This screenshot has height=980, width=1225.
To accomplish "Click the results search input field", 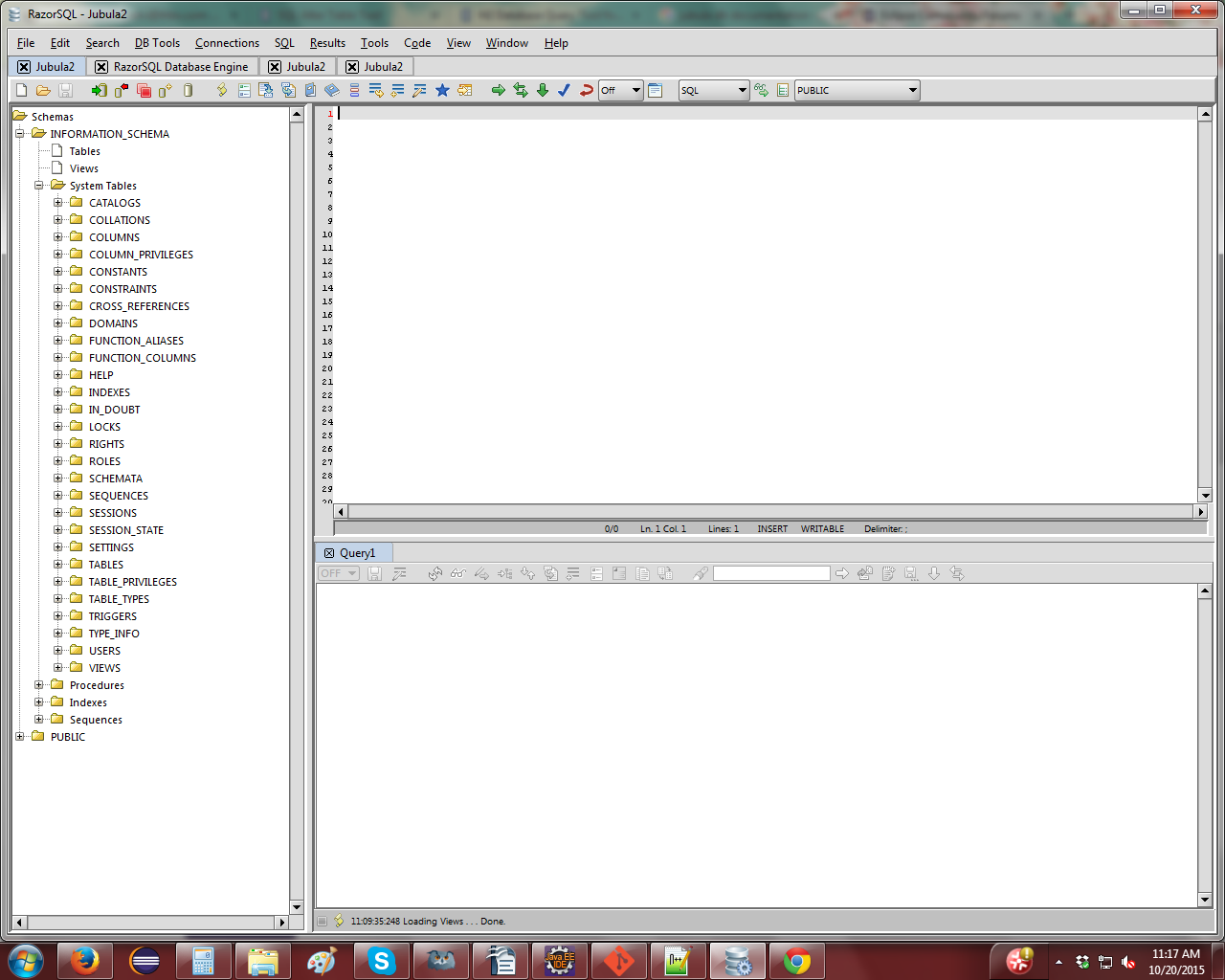I will coord(771,573).
